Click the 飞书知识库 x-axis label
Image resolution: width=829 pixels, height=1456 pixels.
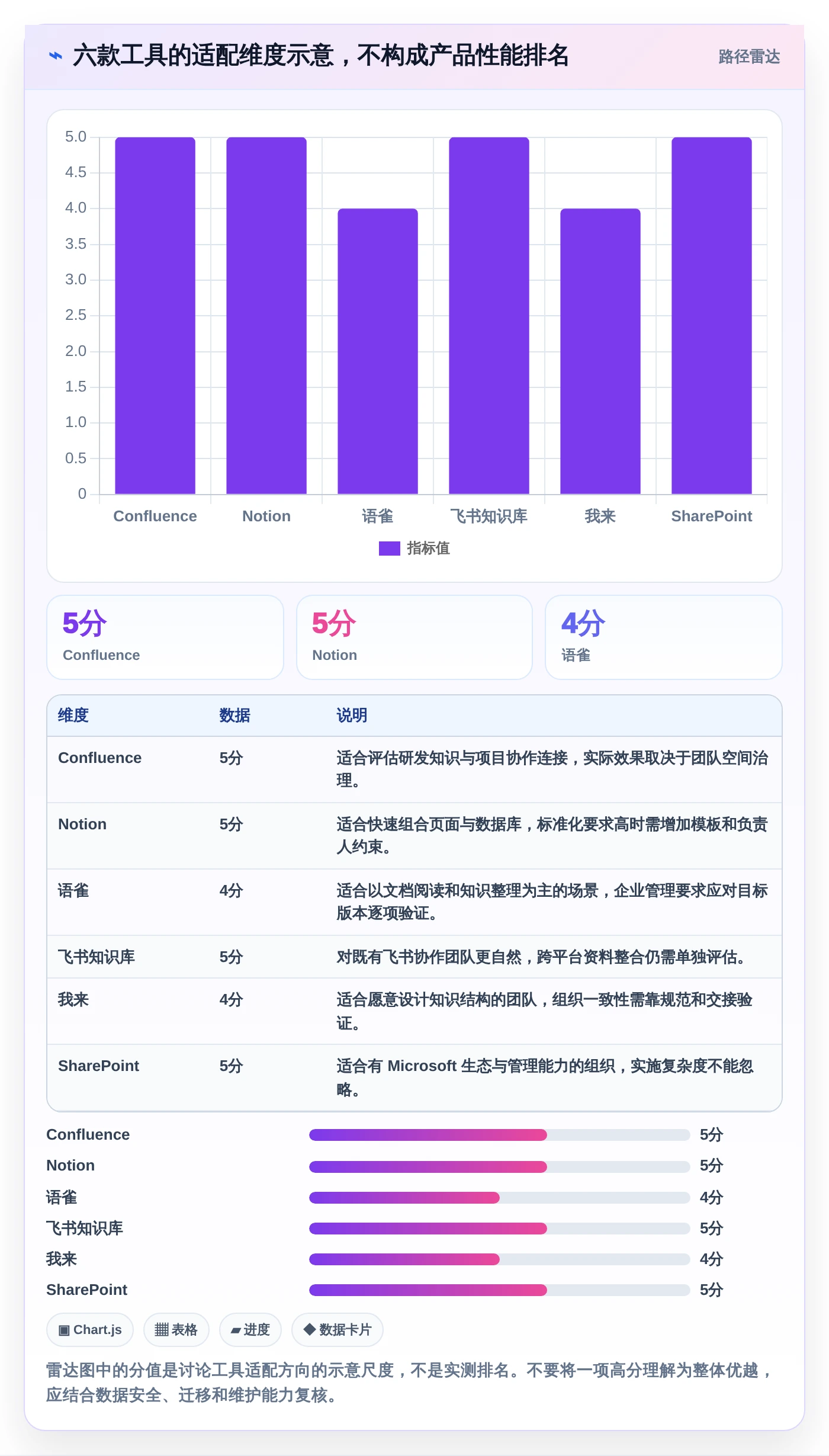489,517
